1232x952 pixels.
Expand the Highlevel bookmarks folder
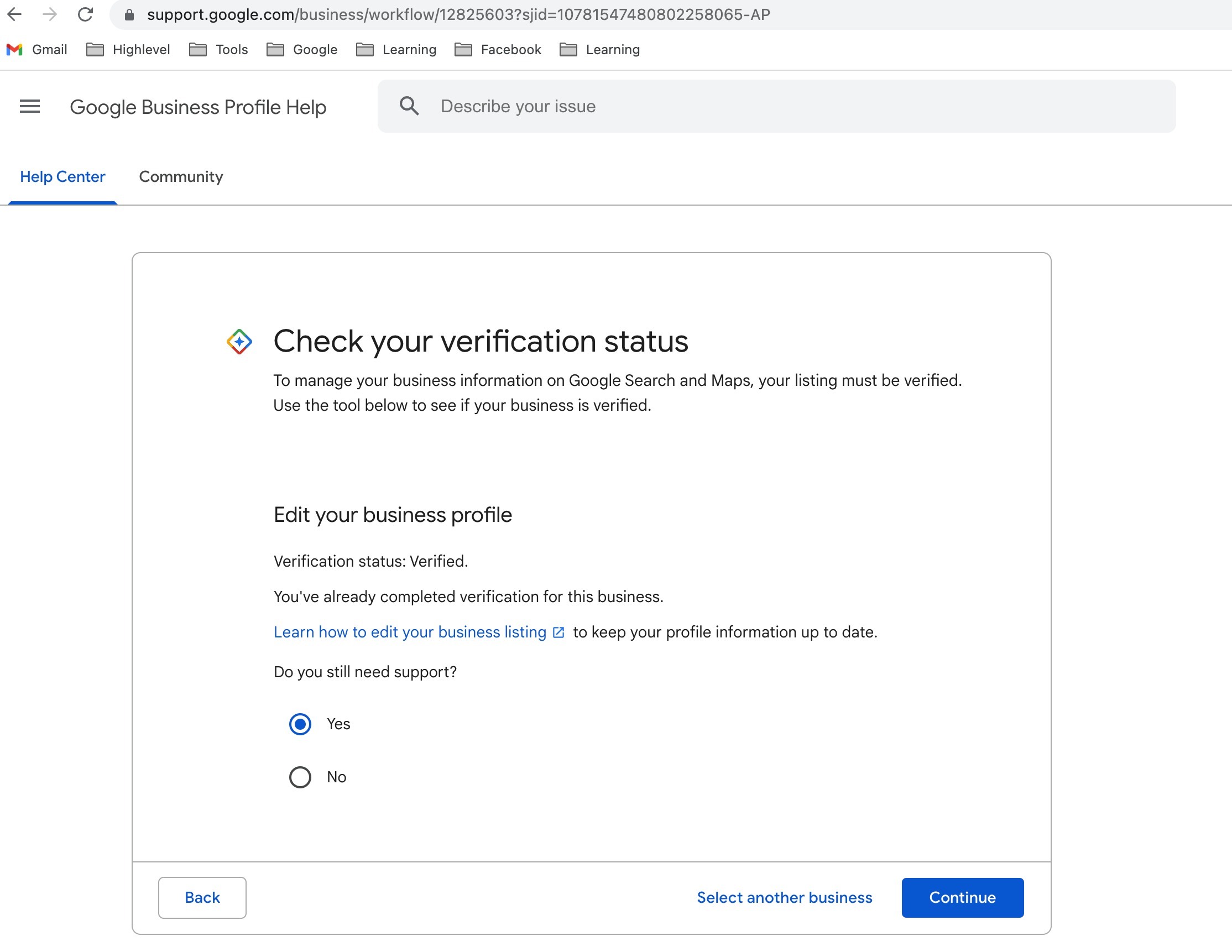(128, 50)
